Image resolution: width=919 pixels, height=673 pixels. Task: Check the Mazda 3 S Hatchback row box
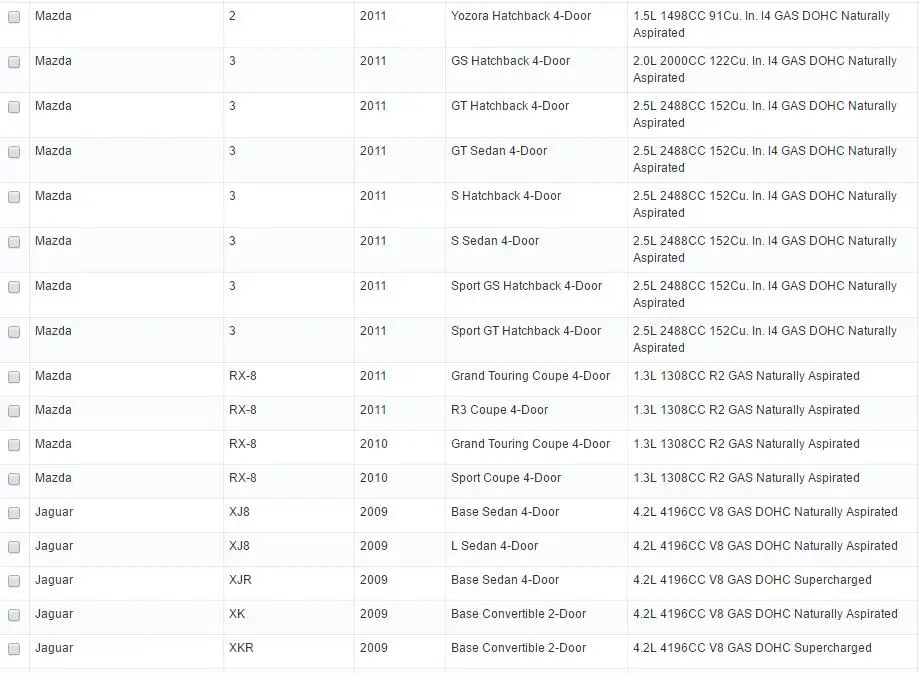(x=14, y=197)
